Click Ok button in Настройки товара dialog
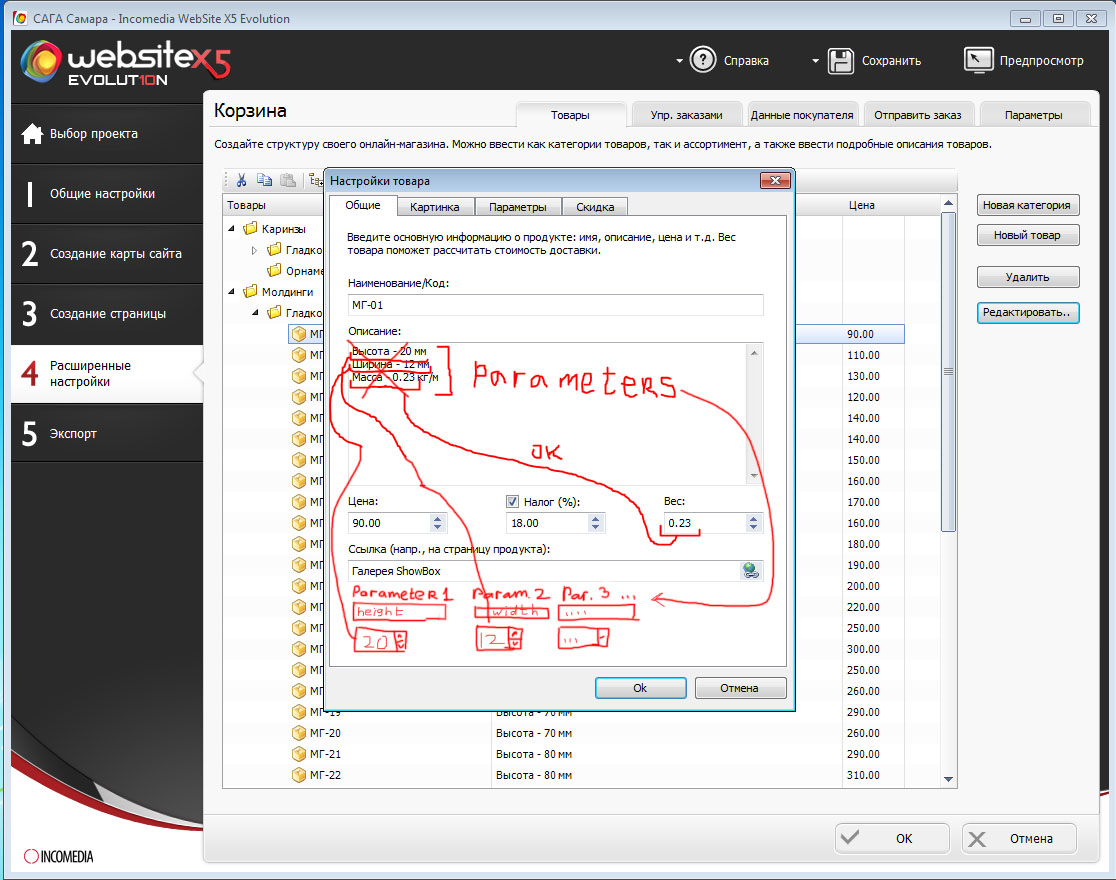This screenshot has width=1116, height=880. click(x=640, y=688)
